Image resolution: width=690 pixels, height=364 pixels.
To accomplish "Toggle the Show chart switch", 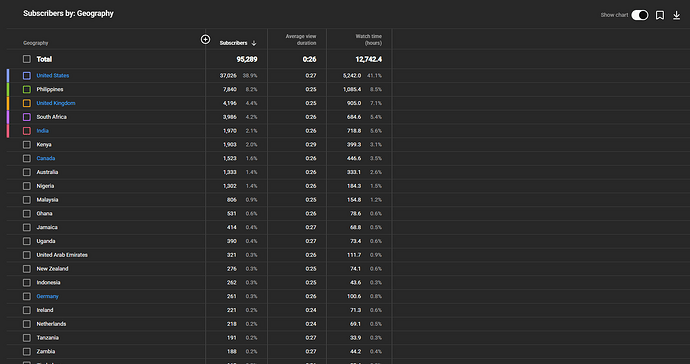I will (x=639, y=15).
